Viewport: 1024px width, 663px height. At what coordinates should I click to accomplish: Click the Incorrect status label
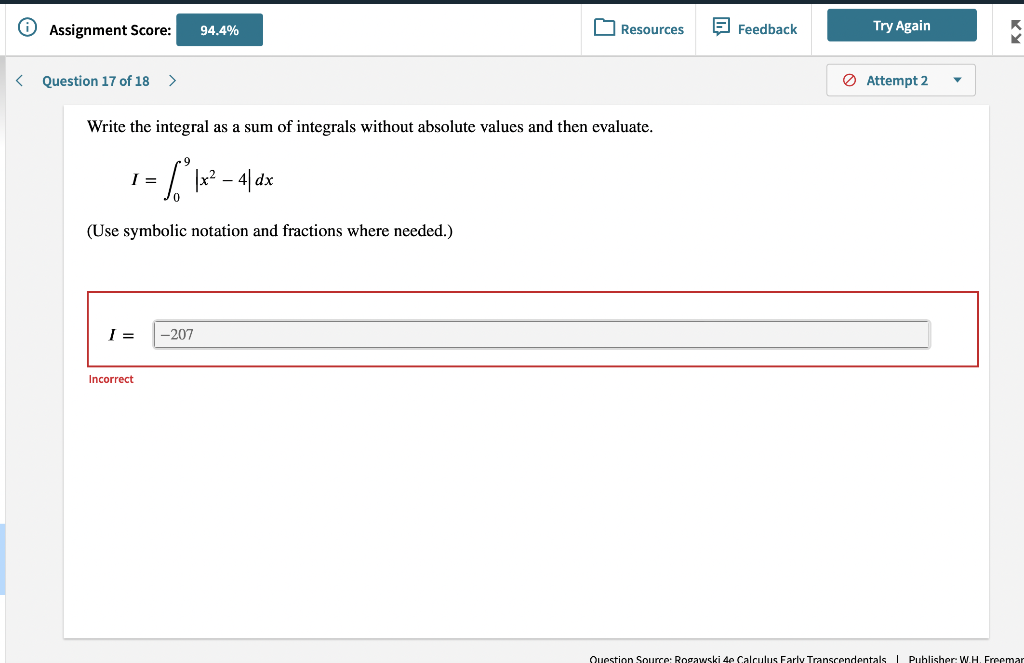pyautogui.click(x=111, y=378)
